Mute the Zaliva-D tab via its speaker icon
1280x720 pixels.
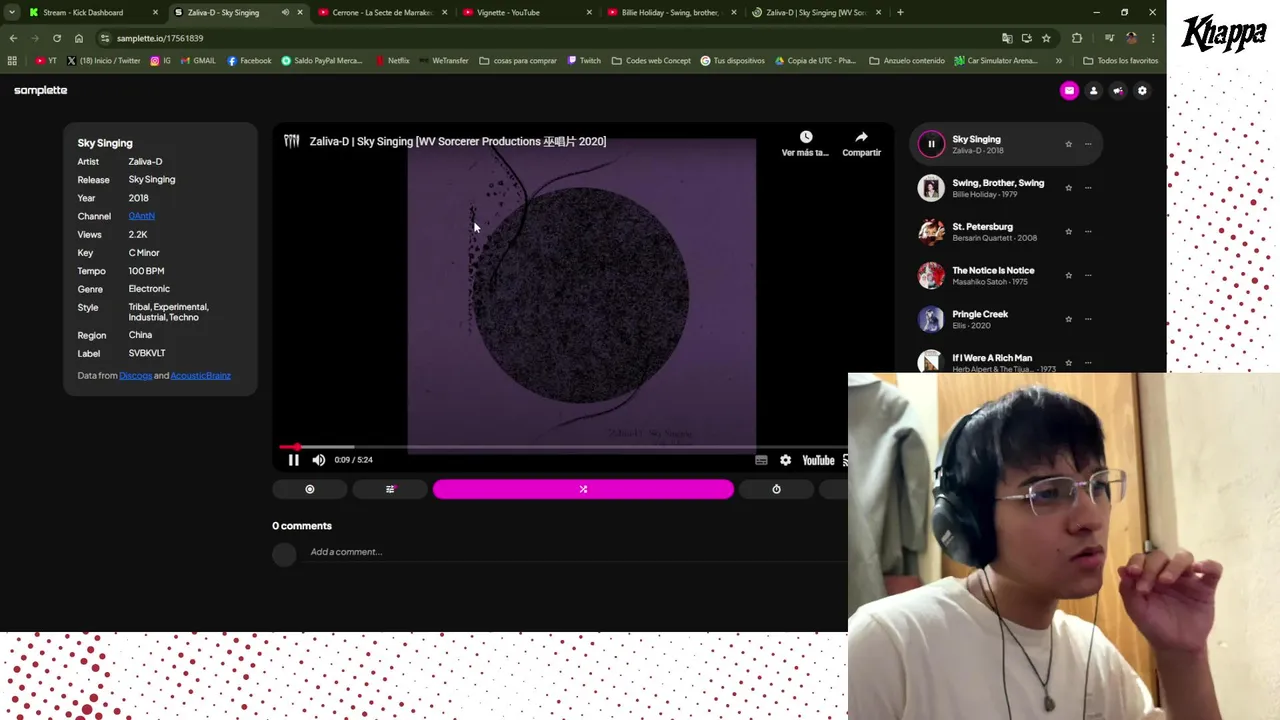pyautogui.click(x=285, y=13)
